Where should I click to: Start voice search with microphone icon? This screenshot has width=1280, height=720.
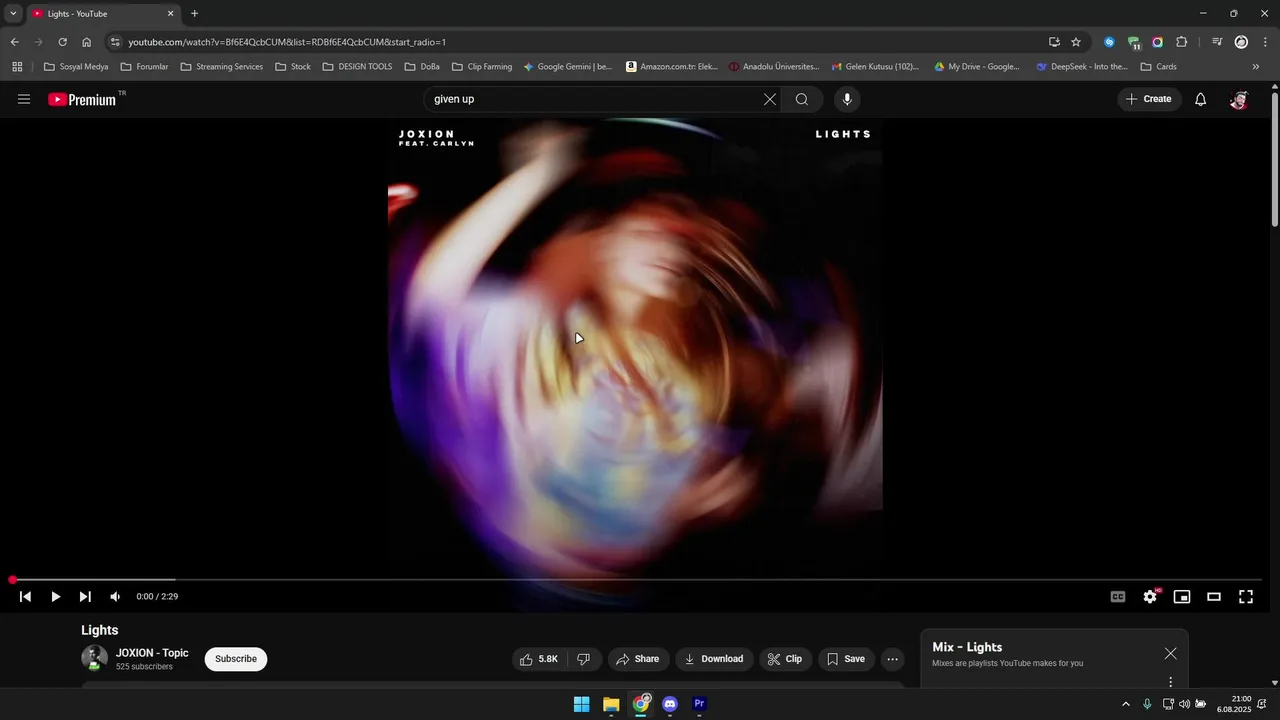[847, 99]
